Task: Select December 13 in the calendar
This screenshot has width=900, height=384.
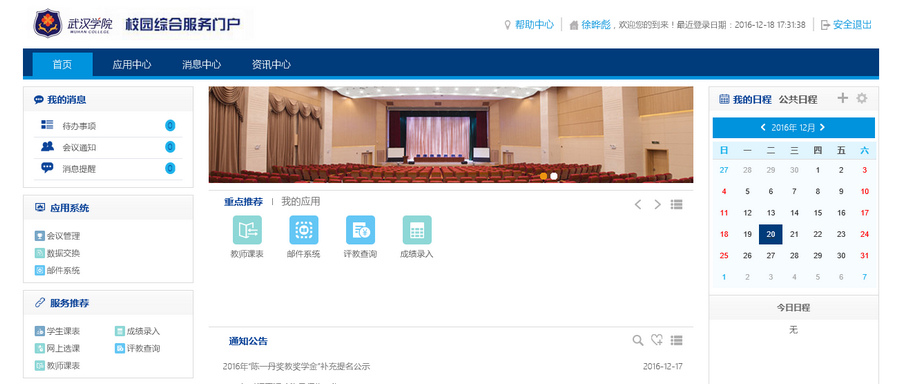Action: pyautogui.click(x=771, y=213)
